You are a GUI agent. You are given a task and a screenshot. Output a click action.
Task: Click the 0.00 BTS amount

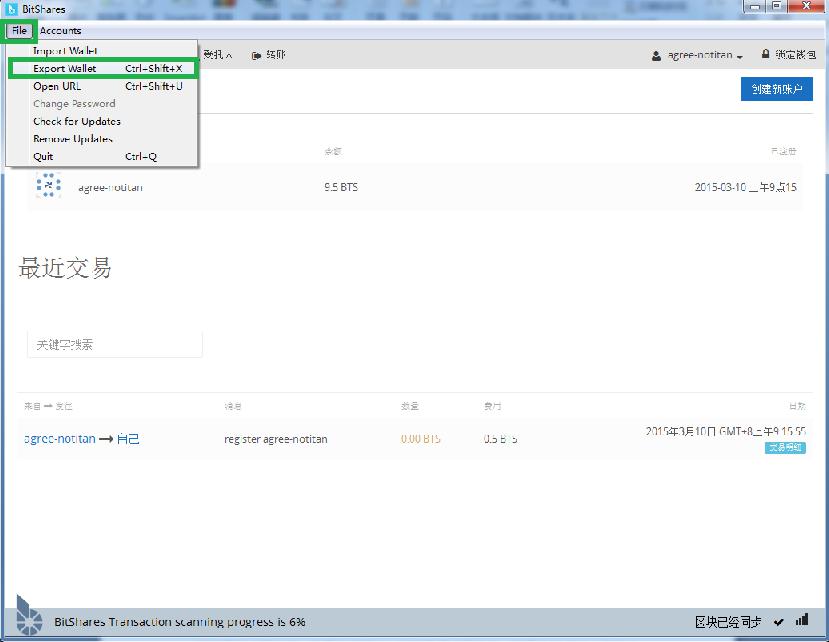[420, 439]
